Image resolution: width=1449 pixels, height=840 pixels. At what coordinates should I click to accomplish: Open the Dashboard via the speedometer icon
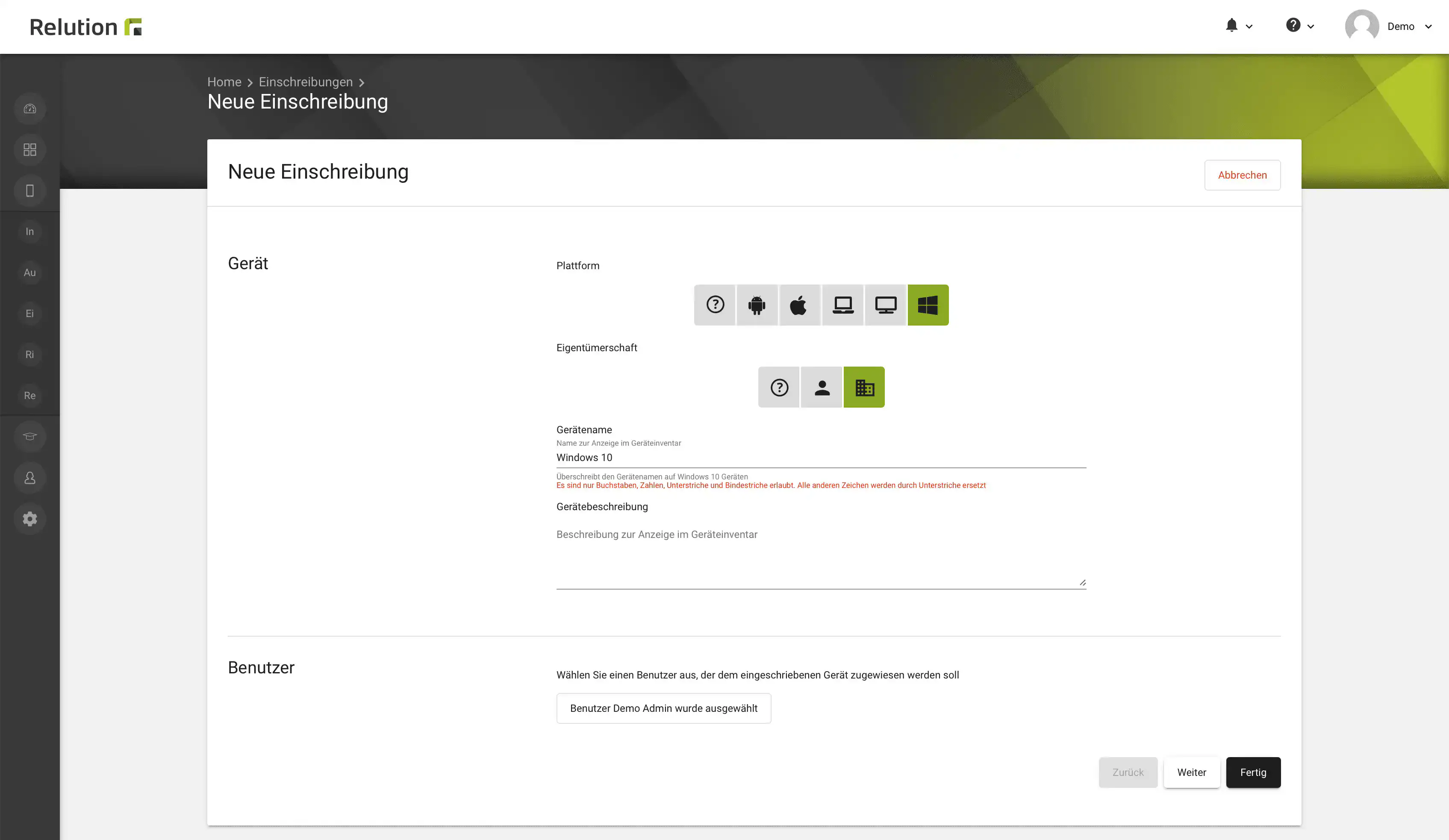[x=29, y=108]
